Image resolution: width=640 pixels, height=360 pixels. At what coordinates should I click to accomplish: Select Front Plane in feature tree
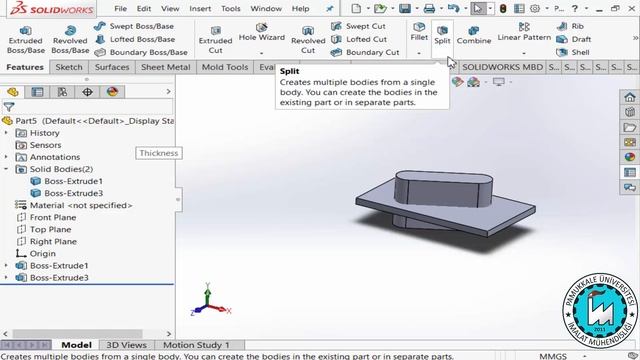[46, 218]
